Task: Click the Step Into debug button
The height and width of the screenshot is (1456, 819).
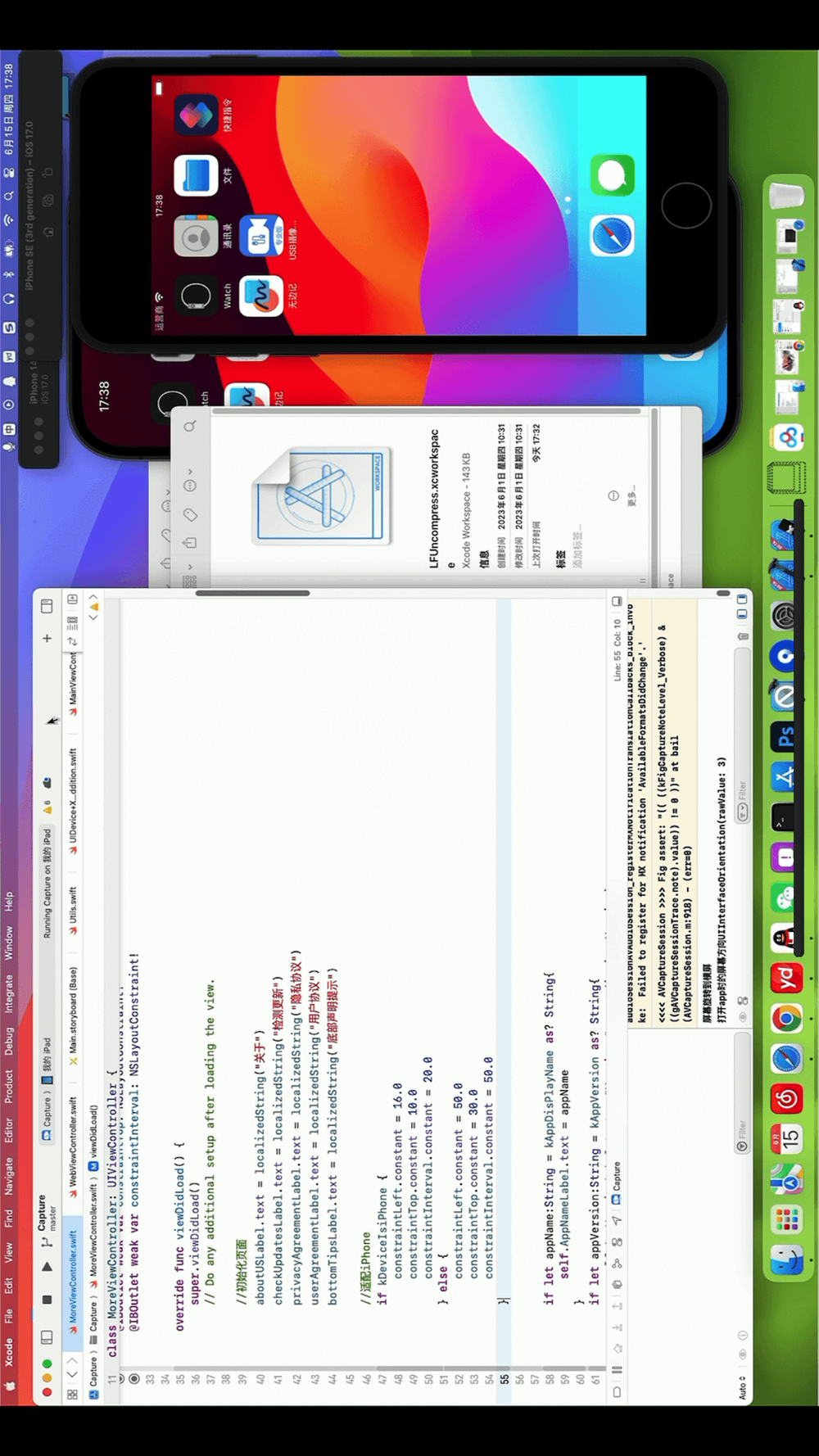Action: (617, 1327)
